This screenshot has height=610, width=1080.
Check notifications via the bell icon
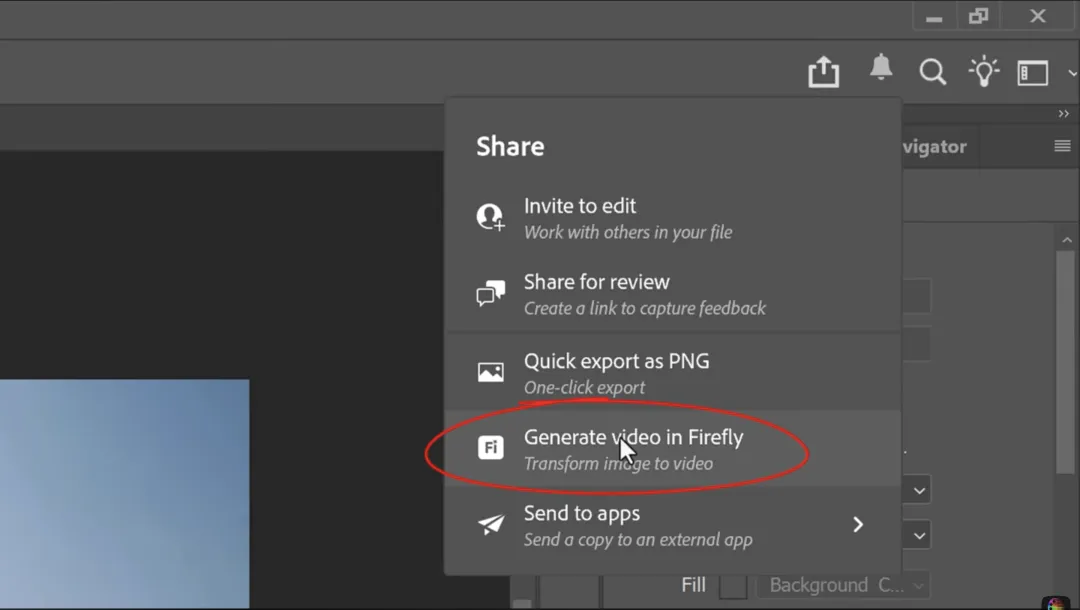point(880,69)
